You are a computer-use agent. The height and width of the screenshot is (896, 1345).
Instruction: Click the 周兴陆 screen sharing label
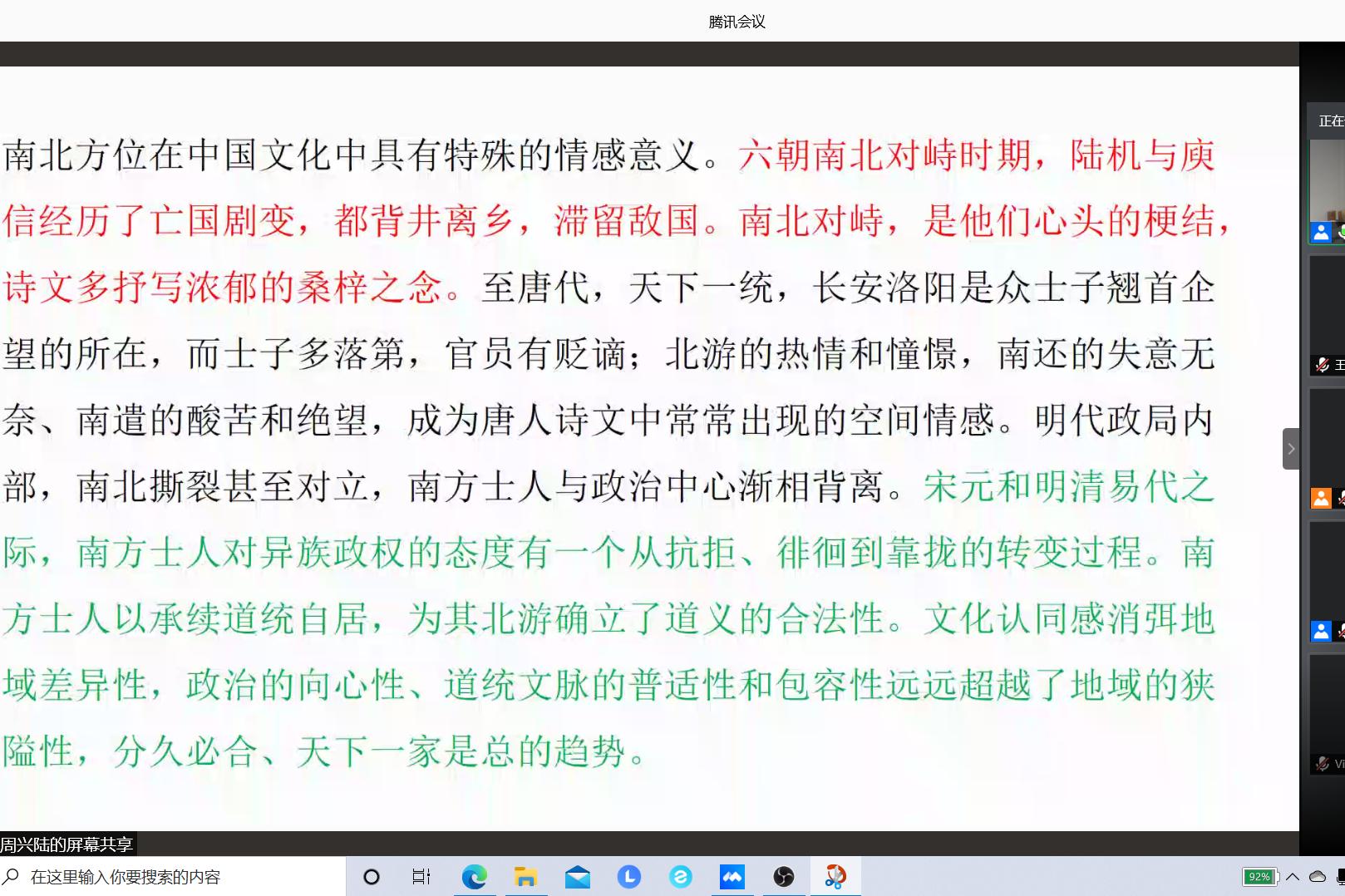click(x=67, y=845)
